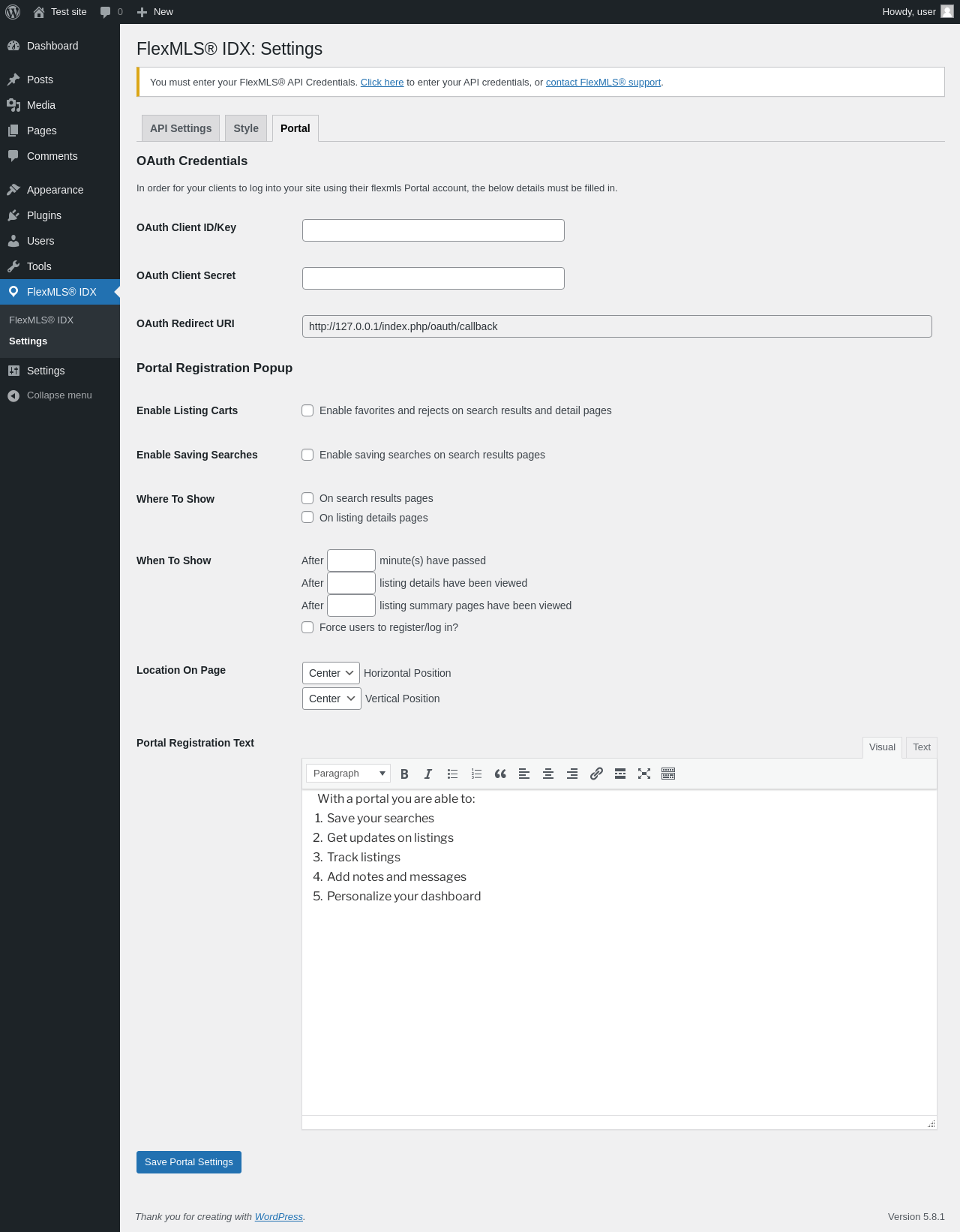Open the Plugins menu
960x1232 pixels.
pyautogui.click(x=60, y=215)
